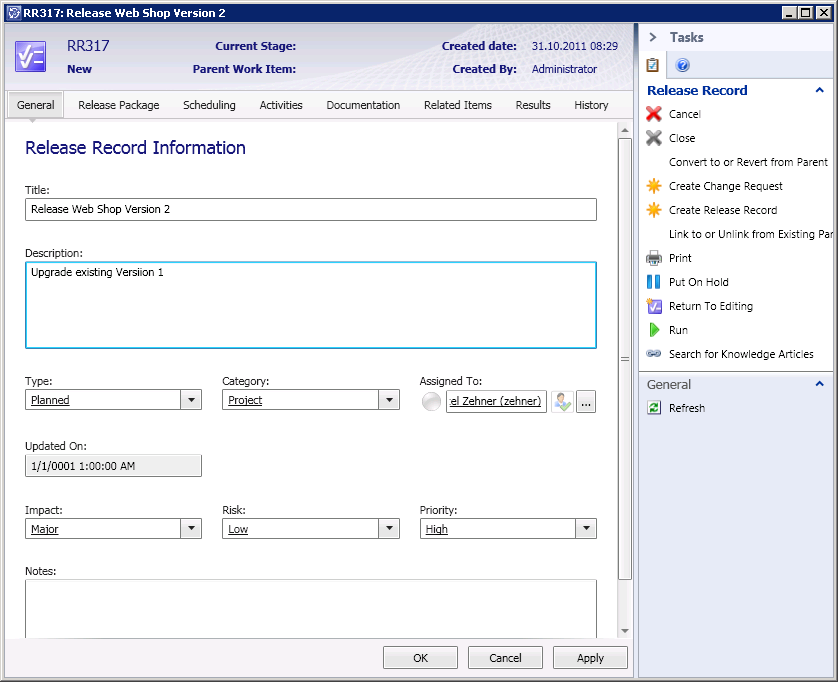Expand the Priority dropdown showing High

click(x=586, y=529)
